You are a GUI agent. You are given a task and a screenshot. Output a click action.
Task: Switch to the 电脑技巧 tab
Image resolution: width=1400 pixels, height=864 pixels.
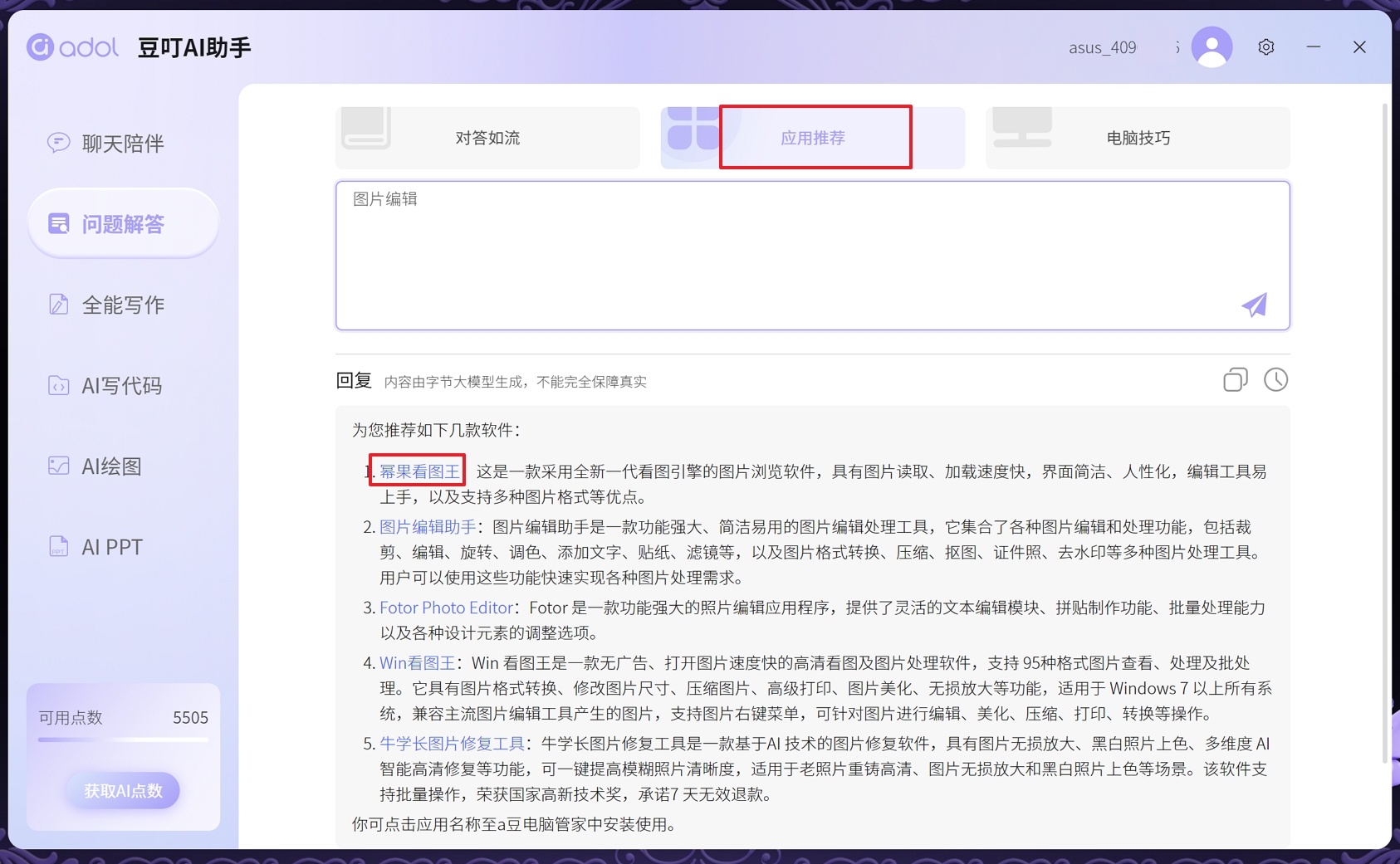click(x=1138, y=138)
